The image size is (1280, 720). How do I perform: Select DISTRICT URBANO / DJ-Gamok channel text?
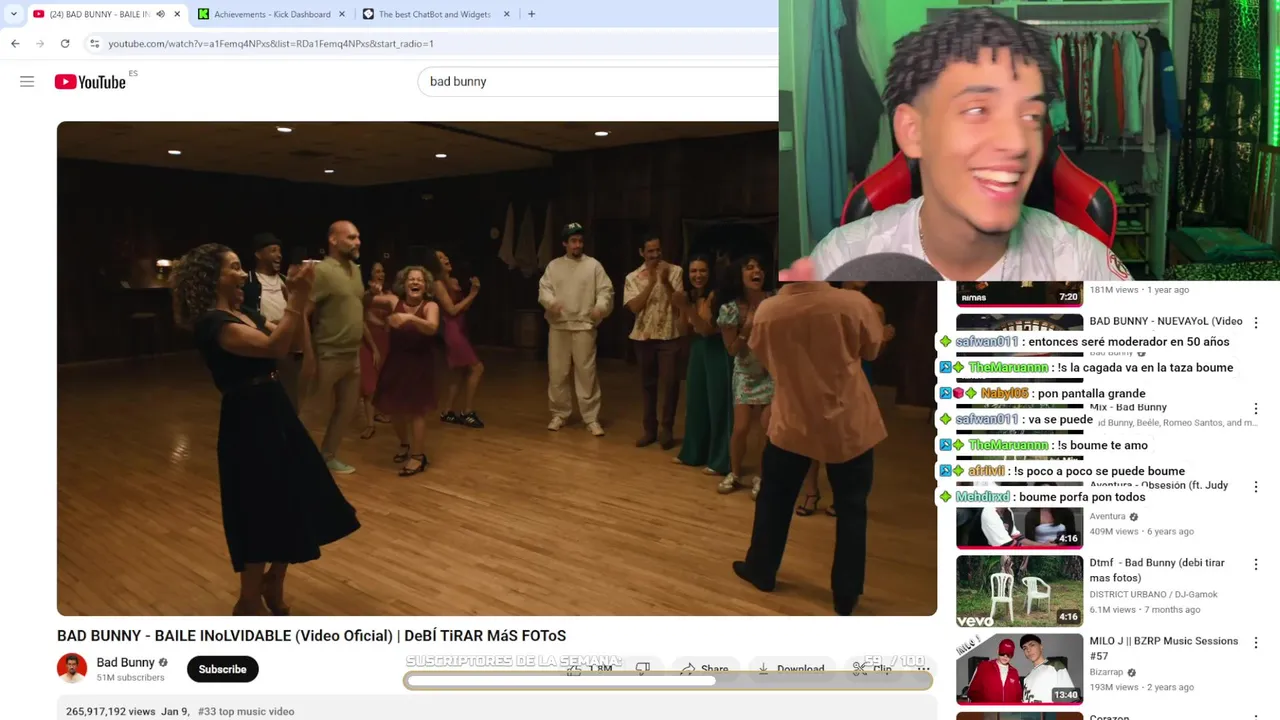[1153, 594]
